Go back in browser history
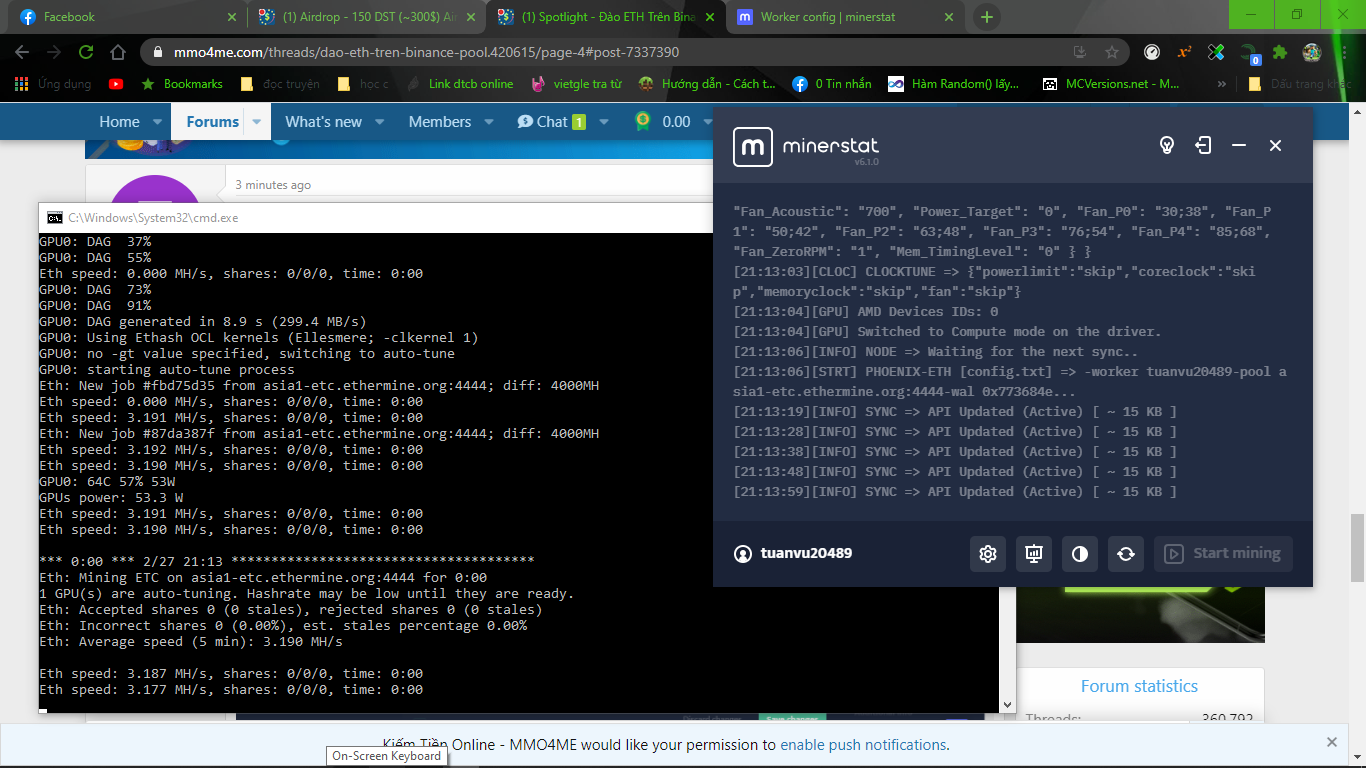 click(x=22, y=52)
